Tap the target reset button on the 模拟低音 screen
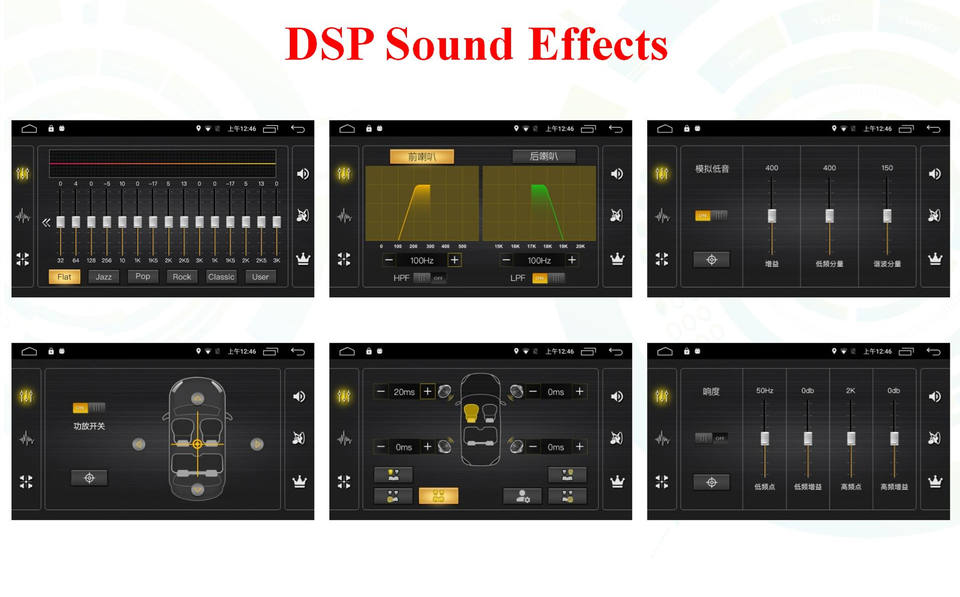 click(711, 260)
